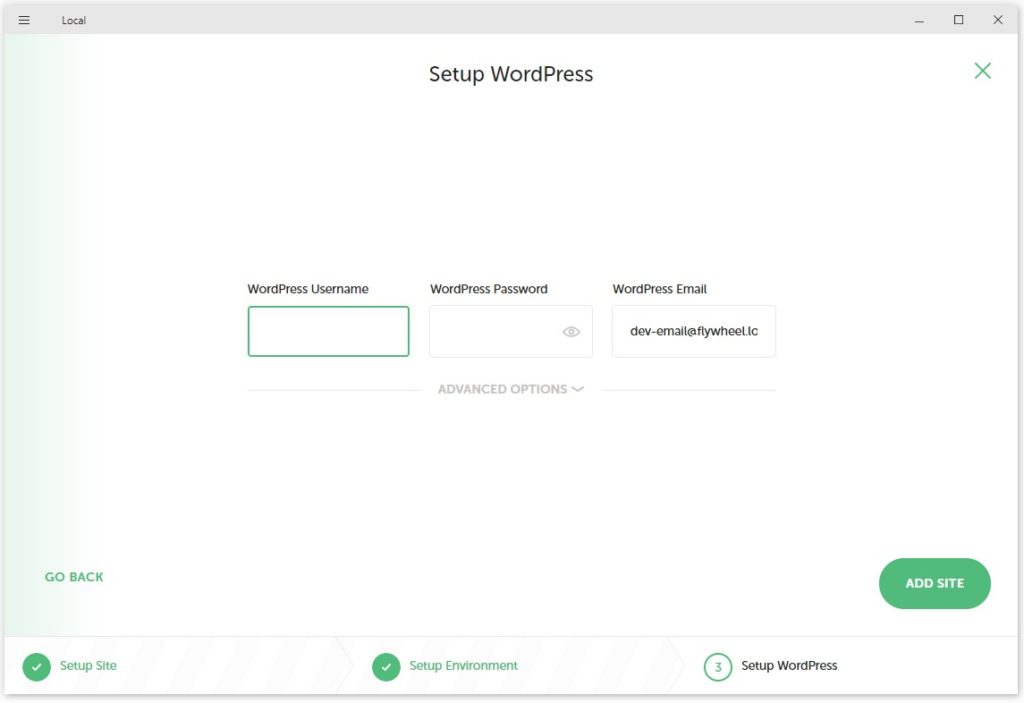
Task: Select the Setup WordPress step label
Action: [x=789, y=666]
